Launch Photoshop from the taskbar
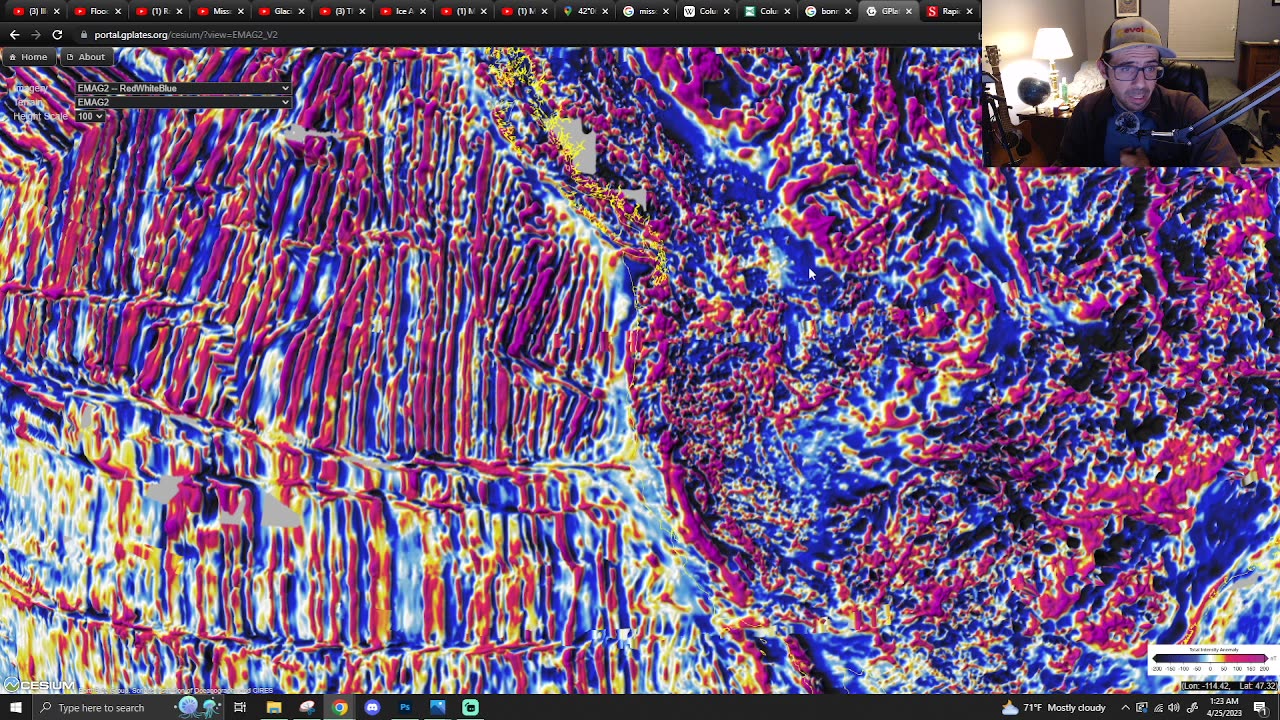 pyautogui.click(x=405, y=708)
